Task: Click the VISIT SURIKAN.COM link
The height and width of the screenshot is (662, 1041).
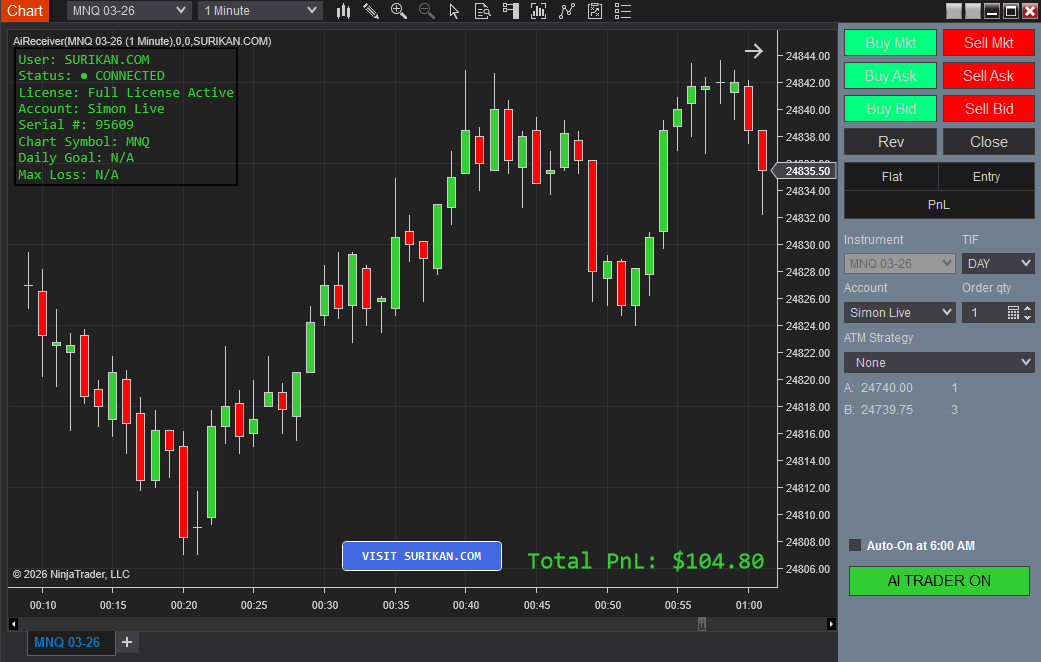Action: [x=421, y=556]
